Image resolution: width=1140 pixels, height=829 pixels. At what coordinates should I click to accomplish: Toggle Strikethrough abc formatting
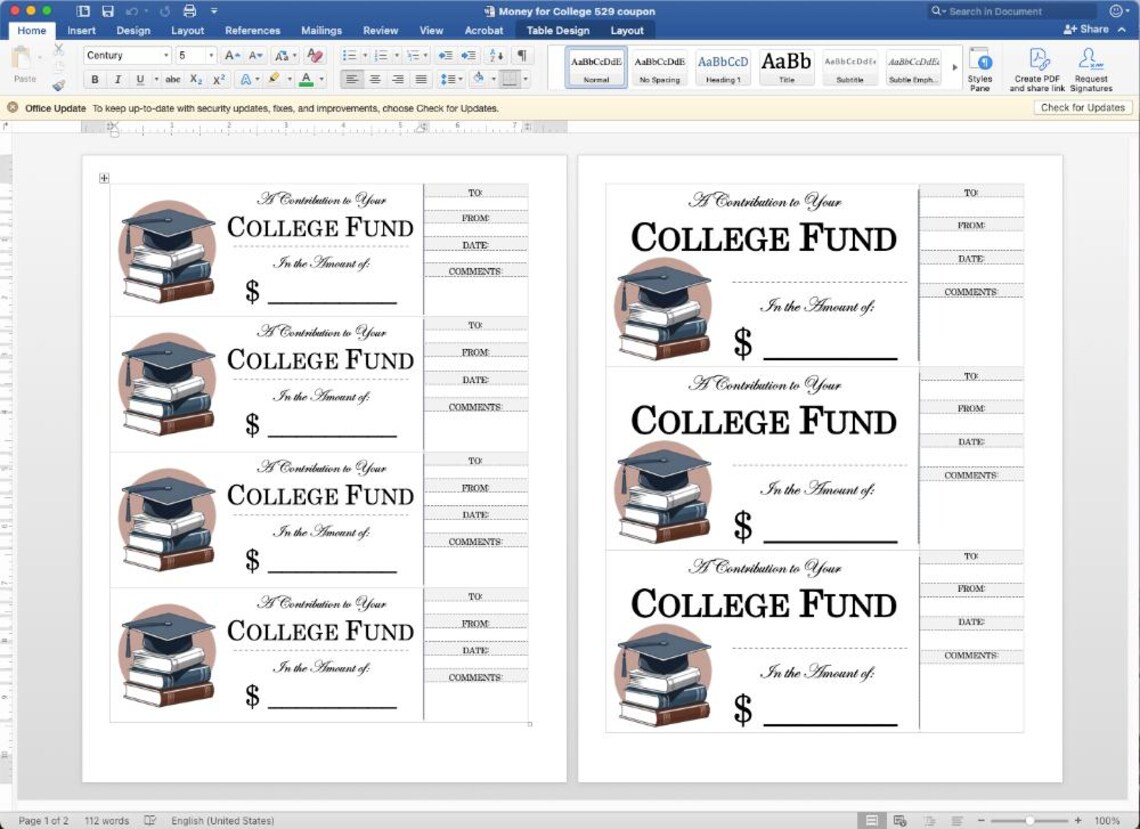click(x=172, y=79)
